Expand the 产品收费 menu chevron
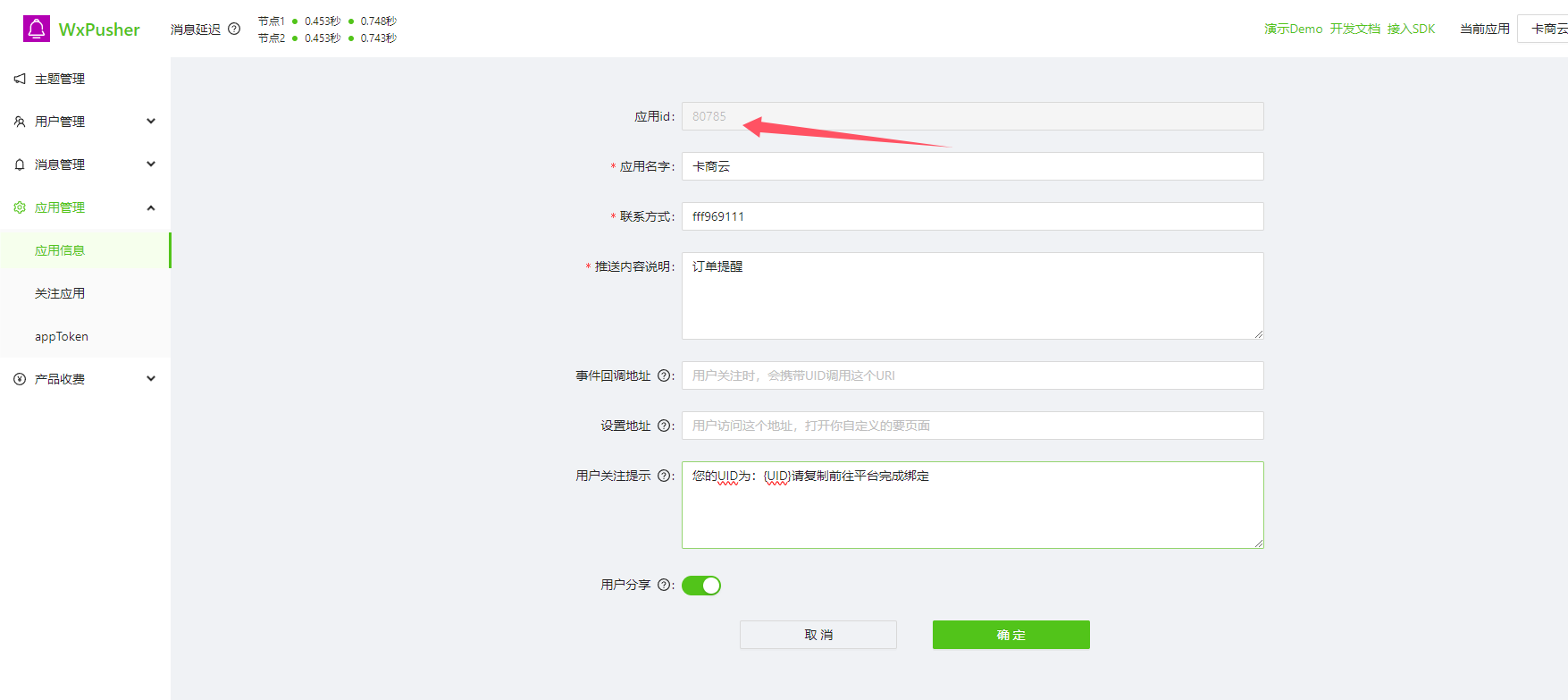 [x=151, y=378]
